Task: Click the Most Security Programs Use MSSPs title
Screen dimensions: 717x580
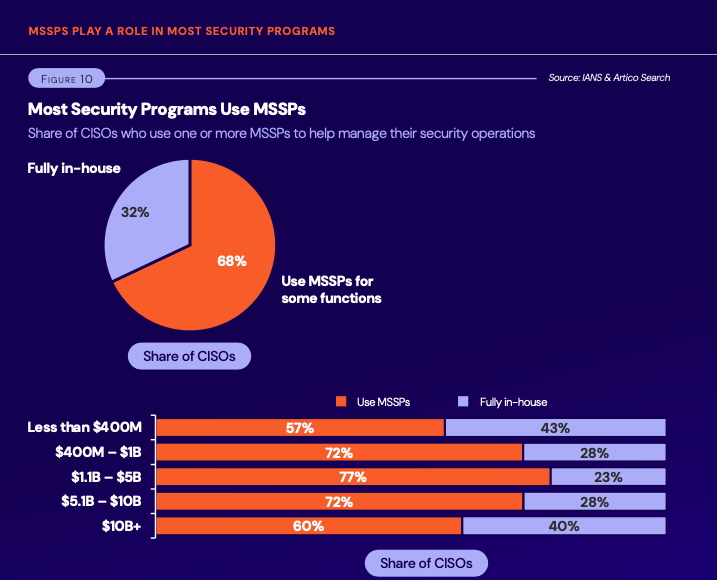Action: [x=166, y=108]
